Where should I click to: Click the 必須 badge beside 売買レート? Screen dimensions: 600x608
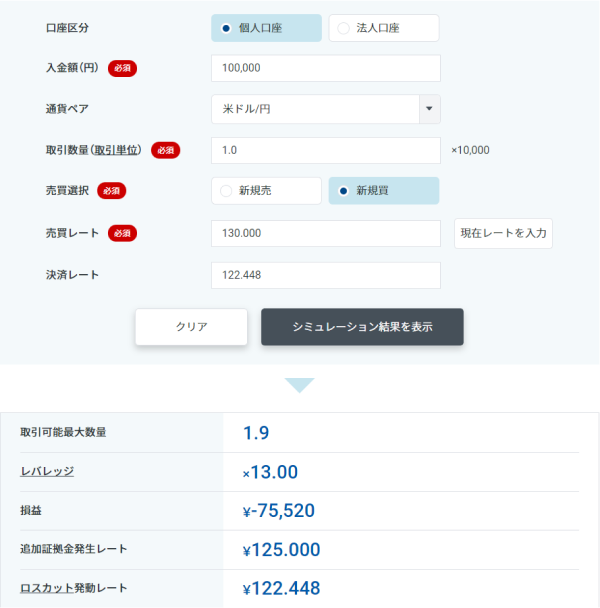pyautogui.click(x=122, y=233)
